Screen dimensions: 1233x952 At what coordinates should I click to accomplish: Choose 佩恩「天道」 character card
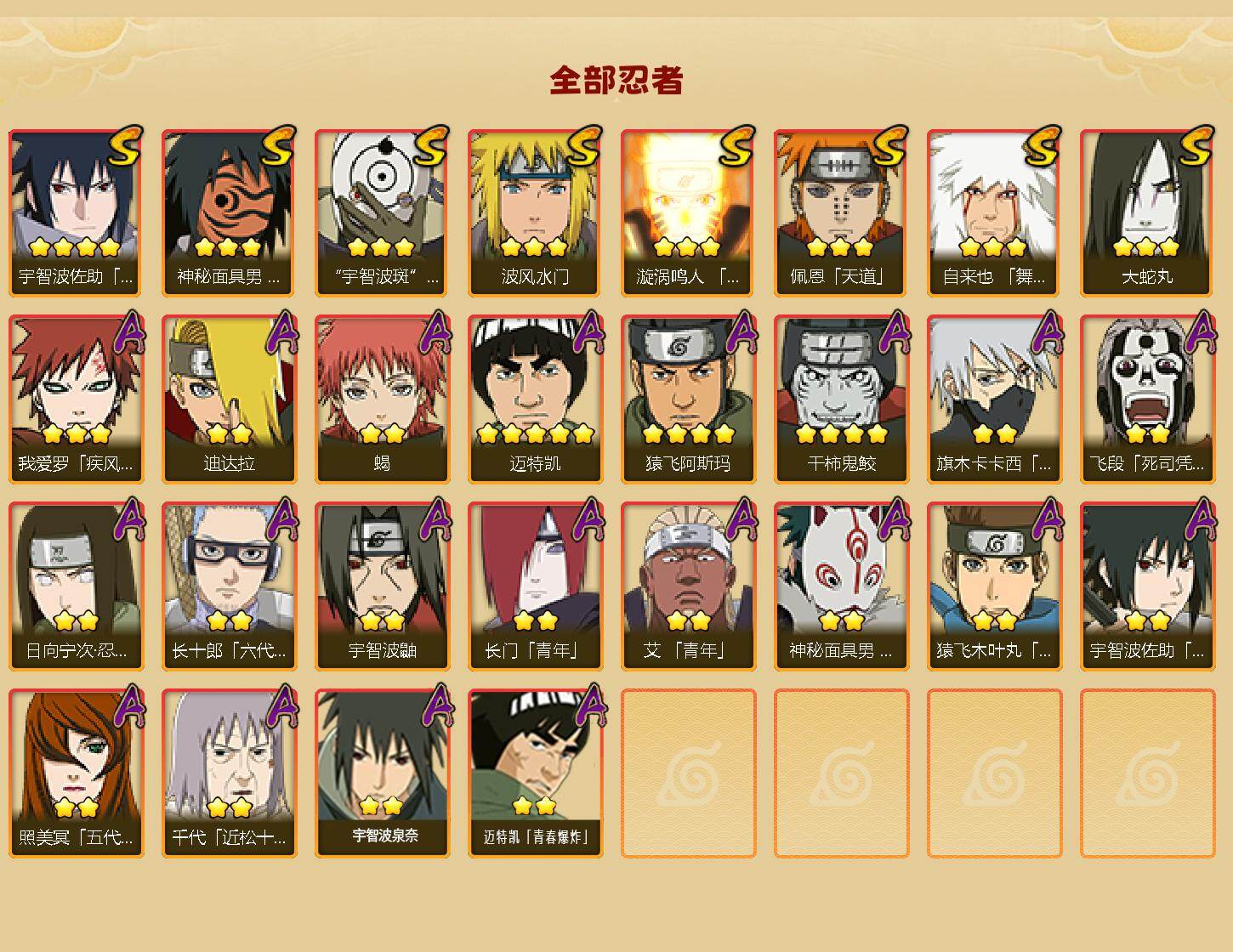[x=841, y=212]
